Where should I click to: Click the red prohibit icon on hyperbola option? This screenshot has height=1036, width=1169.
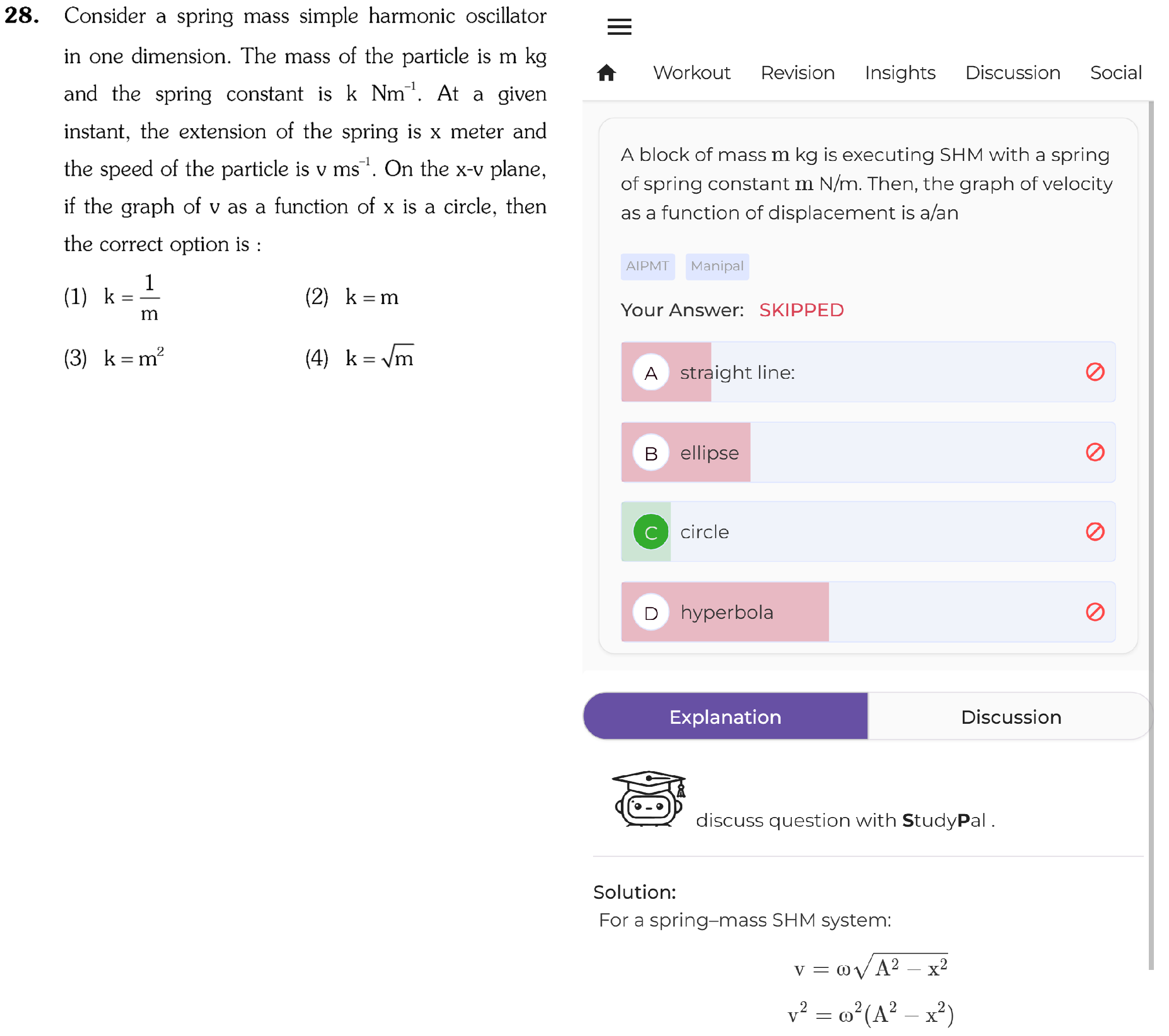click(x=1095, y=612)
